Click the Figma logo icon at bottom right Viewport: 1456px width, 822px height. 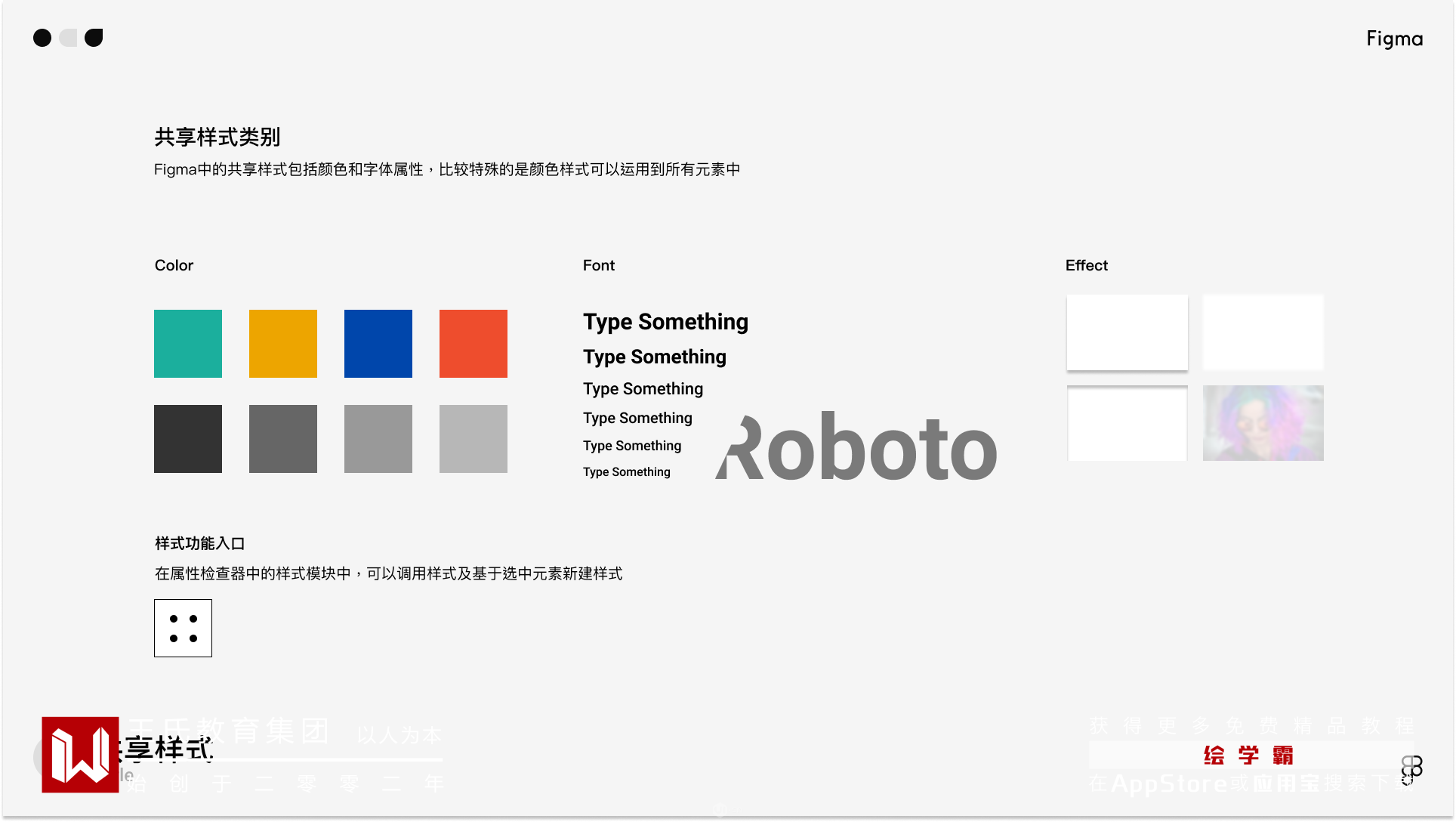1411,769
